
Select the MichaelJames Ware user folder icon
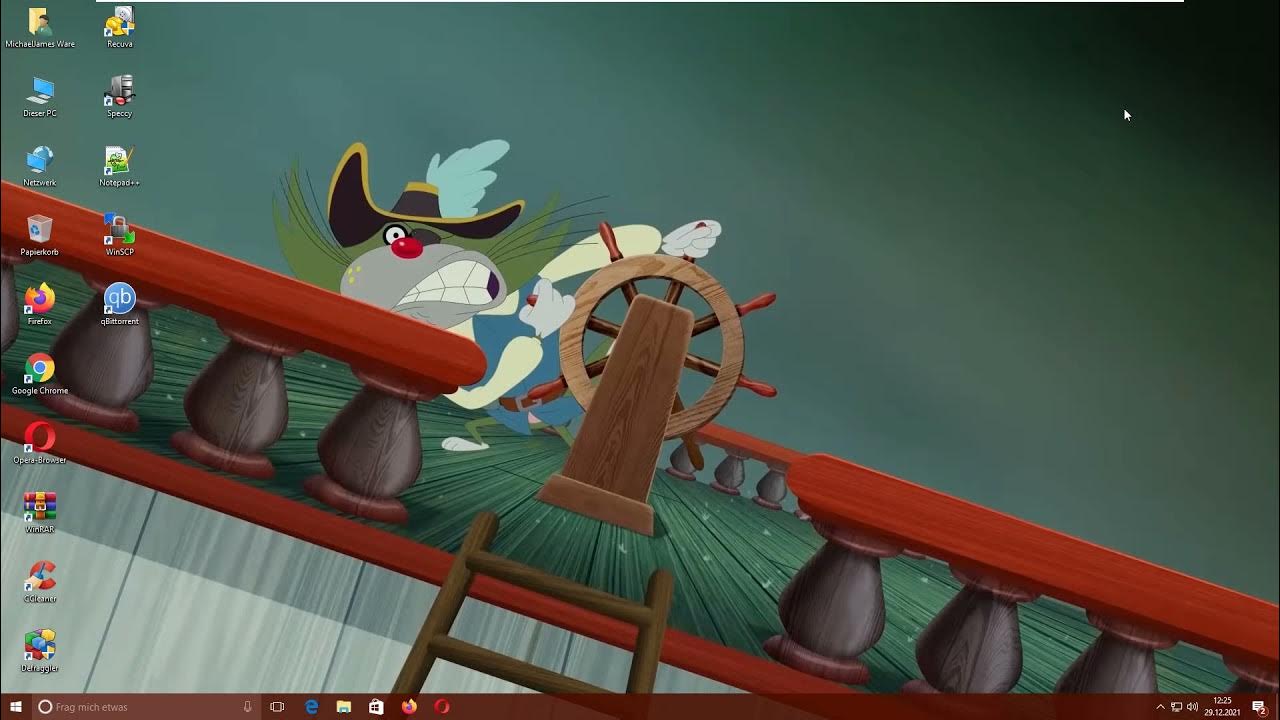[x=40, y=27]
